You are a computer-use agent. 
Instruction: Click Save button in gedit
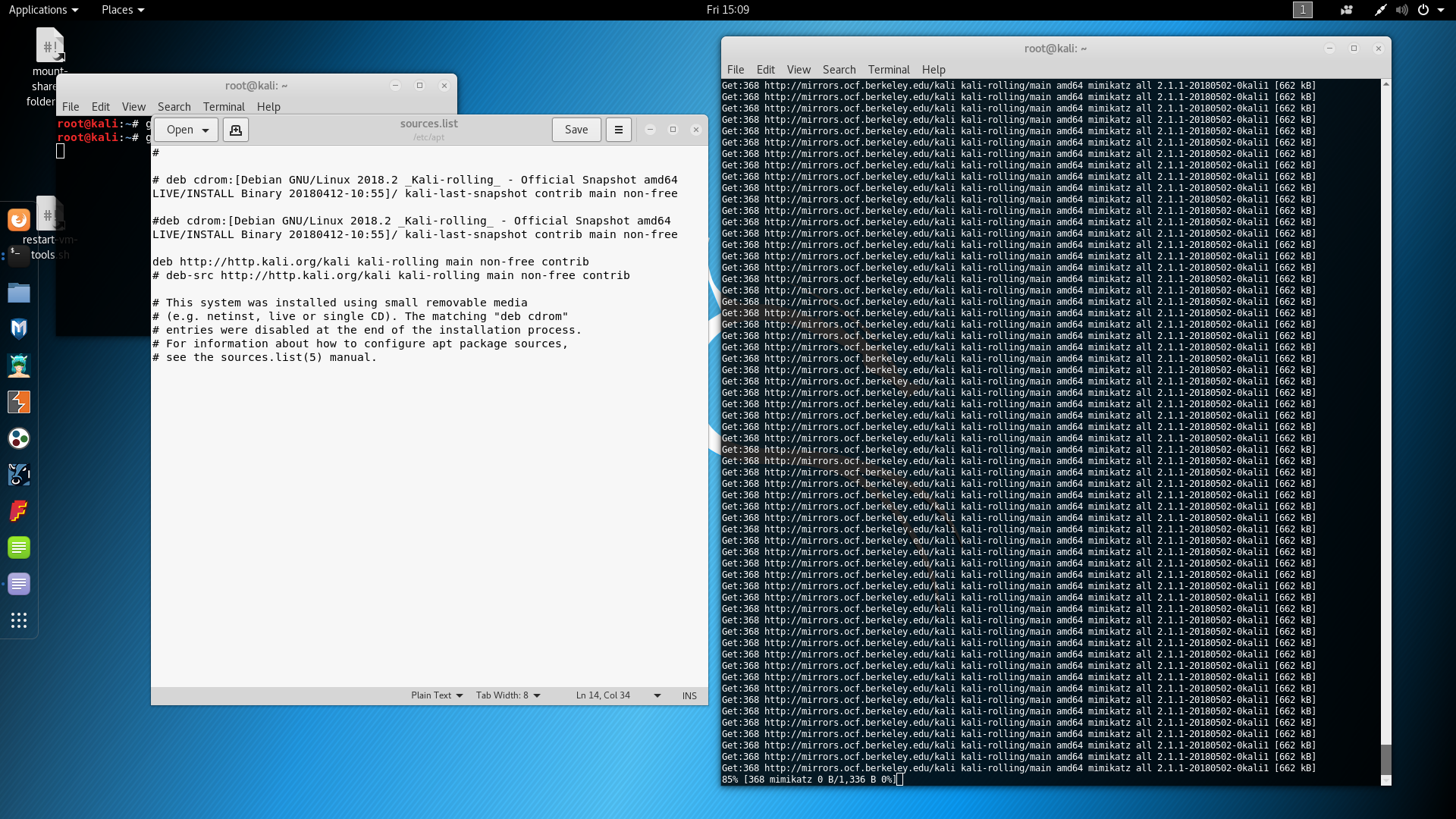(x=576, y=130)
